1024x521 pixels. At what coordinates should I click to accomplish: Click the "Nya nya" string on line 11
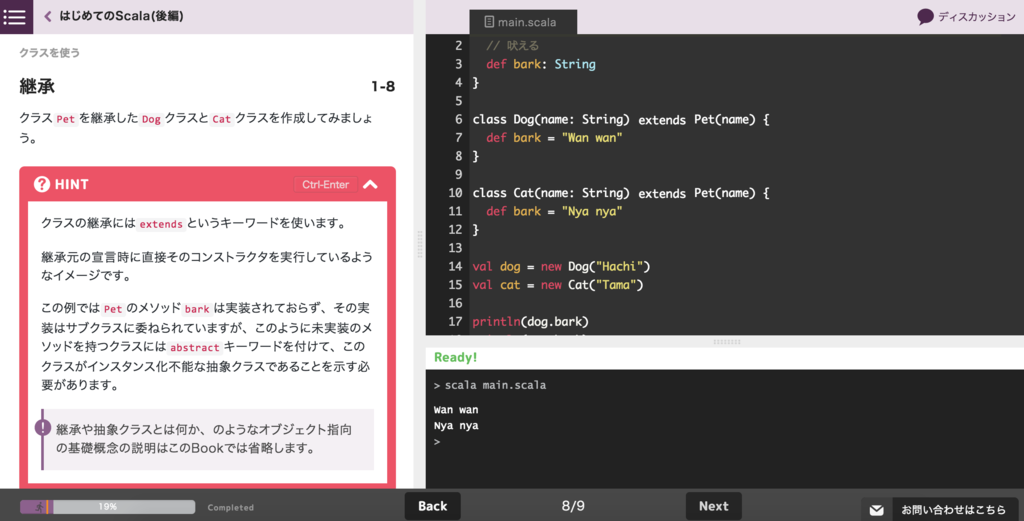pyautogui.click(x=592, y=212)
